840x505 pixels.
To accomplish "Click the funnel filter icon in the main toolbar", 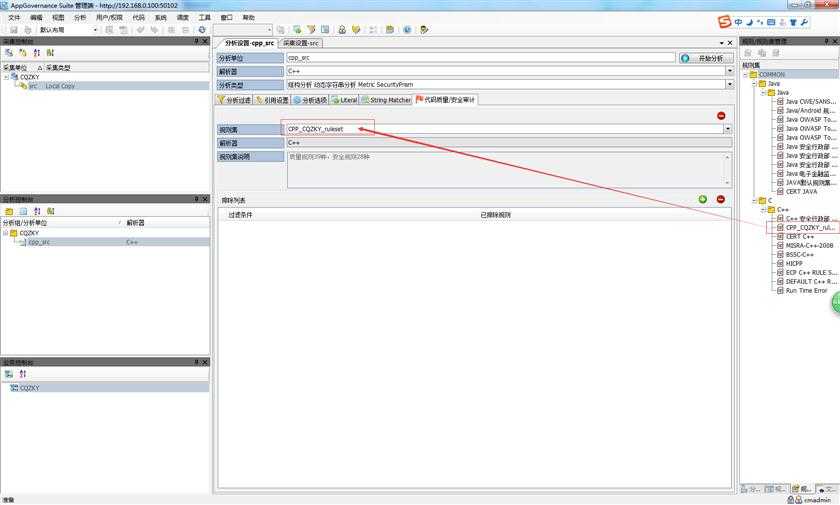I will pos(311,30).
